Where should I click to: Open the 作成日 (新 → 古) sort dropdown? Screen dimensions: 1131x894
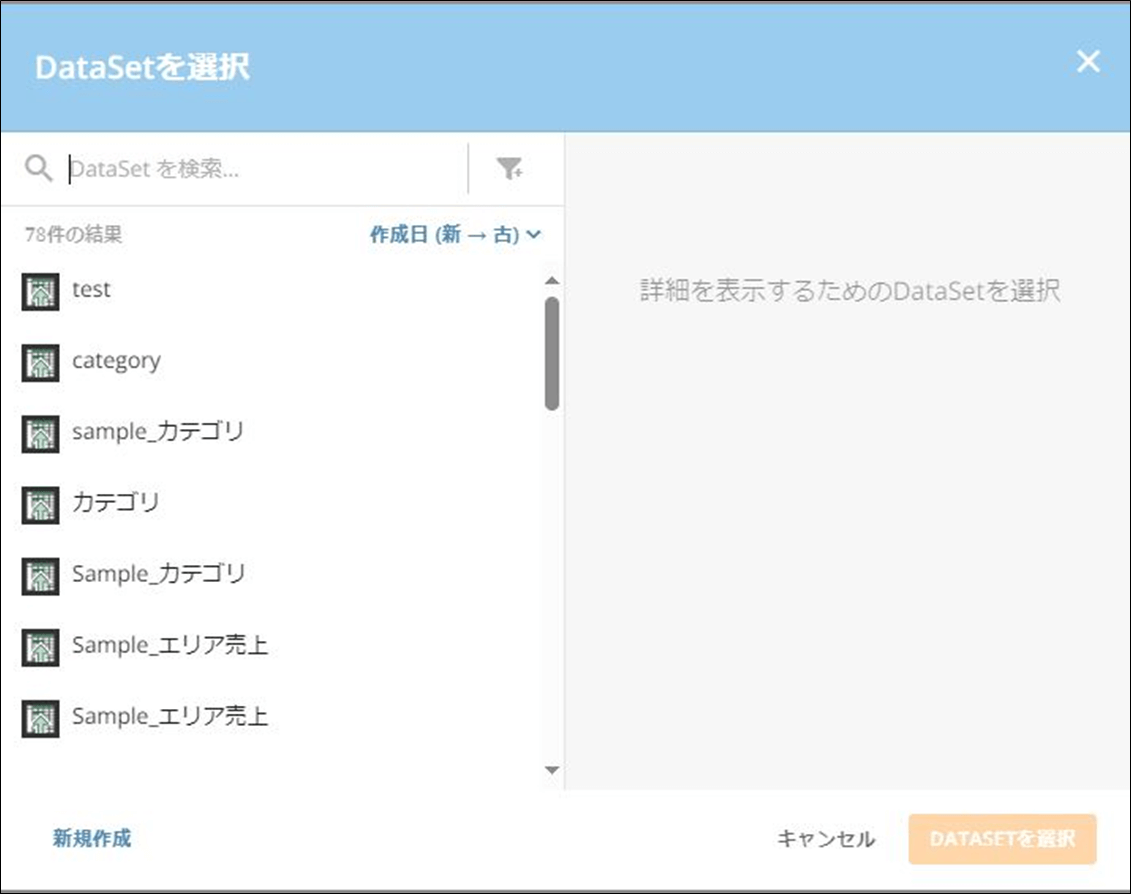click(x=455, y=235)
